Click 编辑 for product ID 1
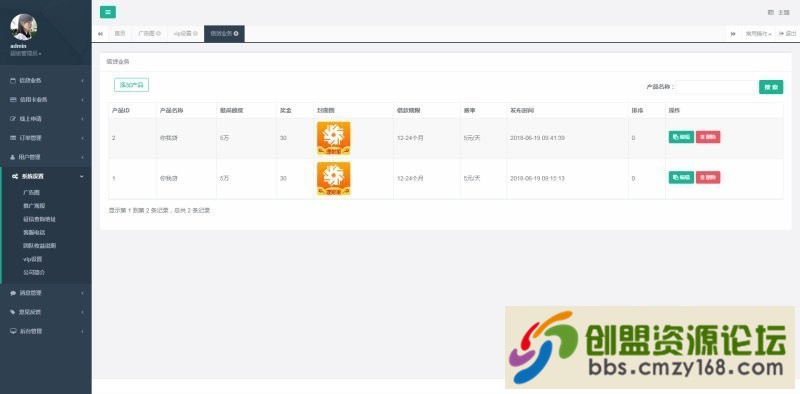 click(x=681, y=178)
